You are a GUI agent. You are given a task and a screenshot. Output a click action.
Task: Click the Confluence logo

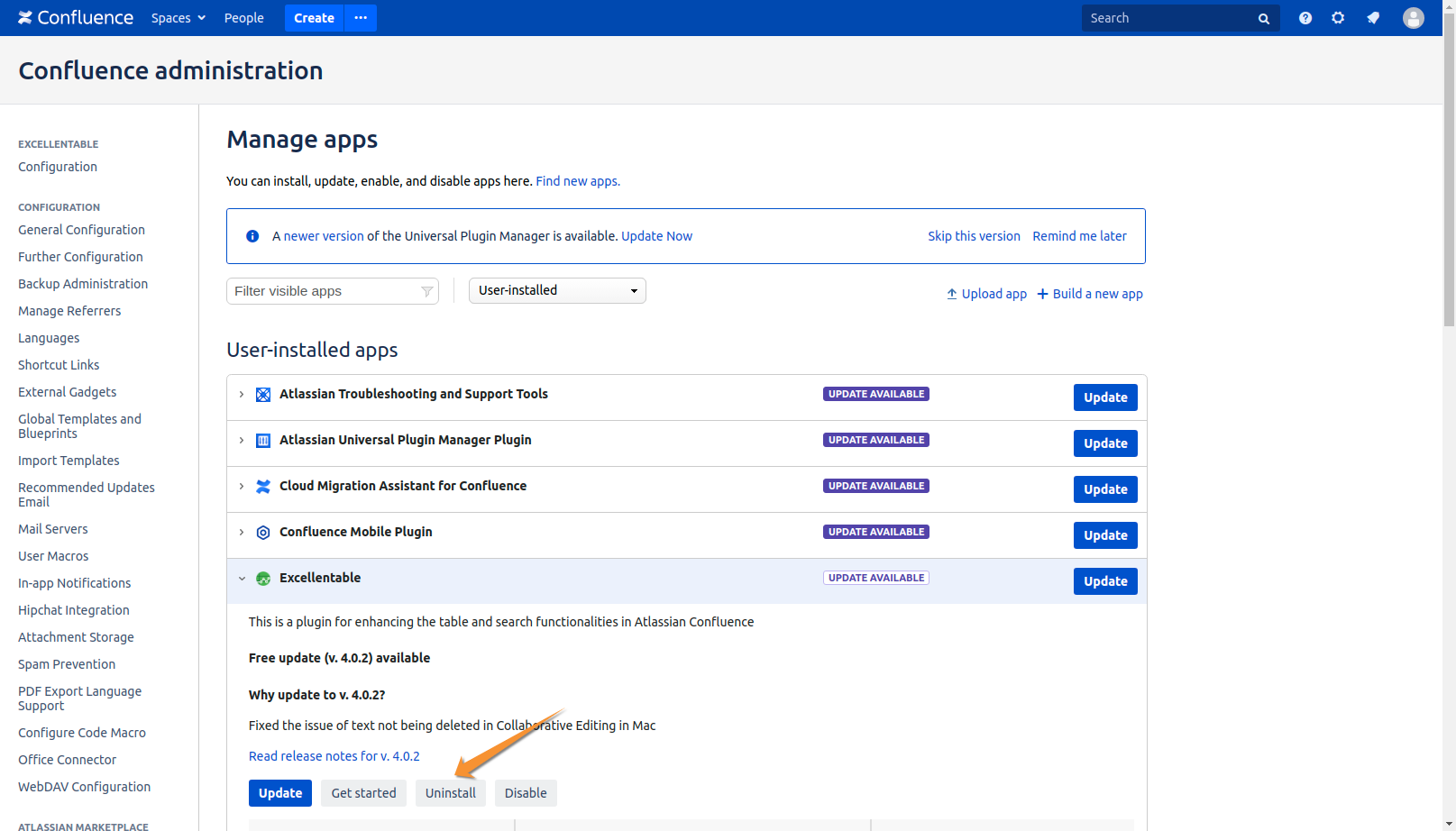(76, 18)
